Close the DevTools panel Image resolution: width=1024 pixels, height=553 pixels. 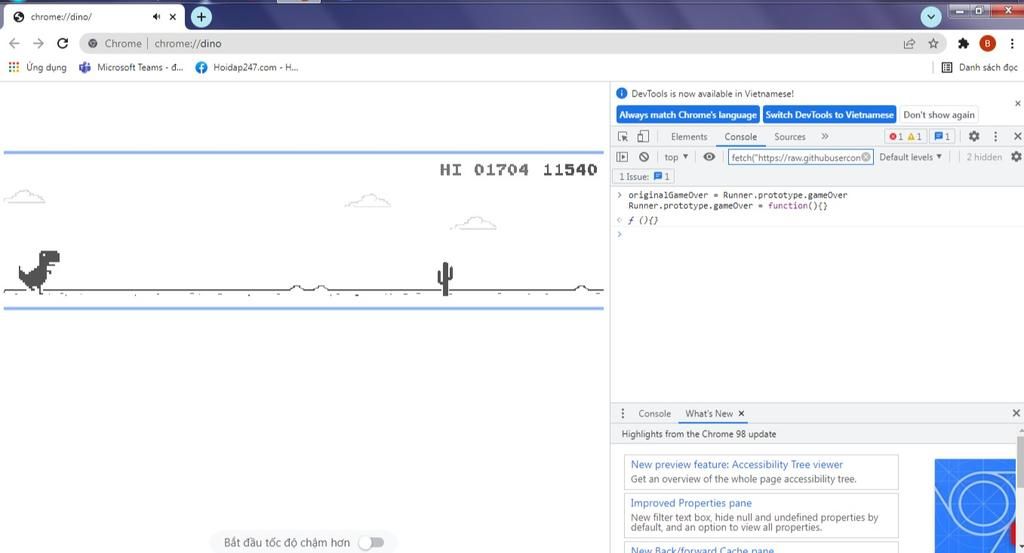tap(1017, 136)
